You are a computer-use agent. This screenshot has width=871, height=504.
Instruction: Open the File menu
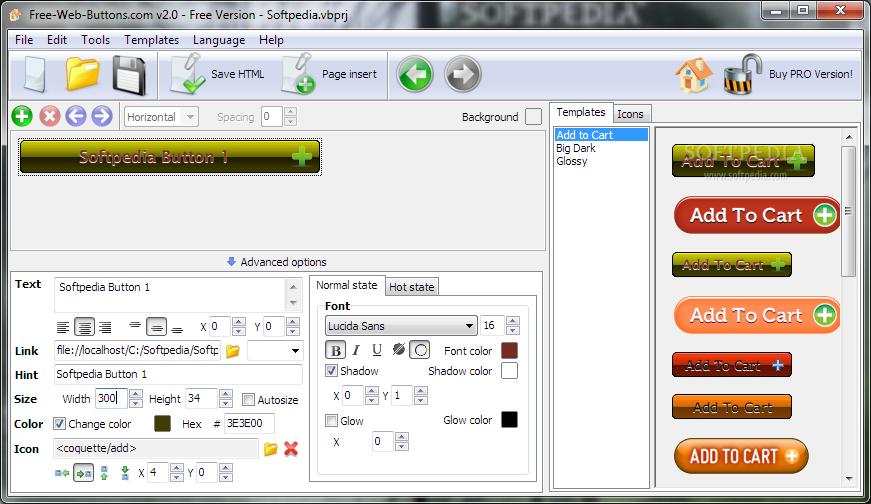tap(24, 40)
